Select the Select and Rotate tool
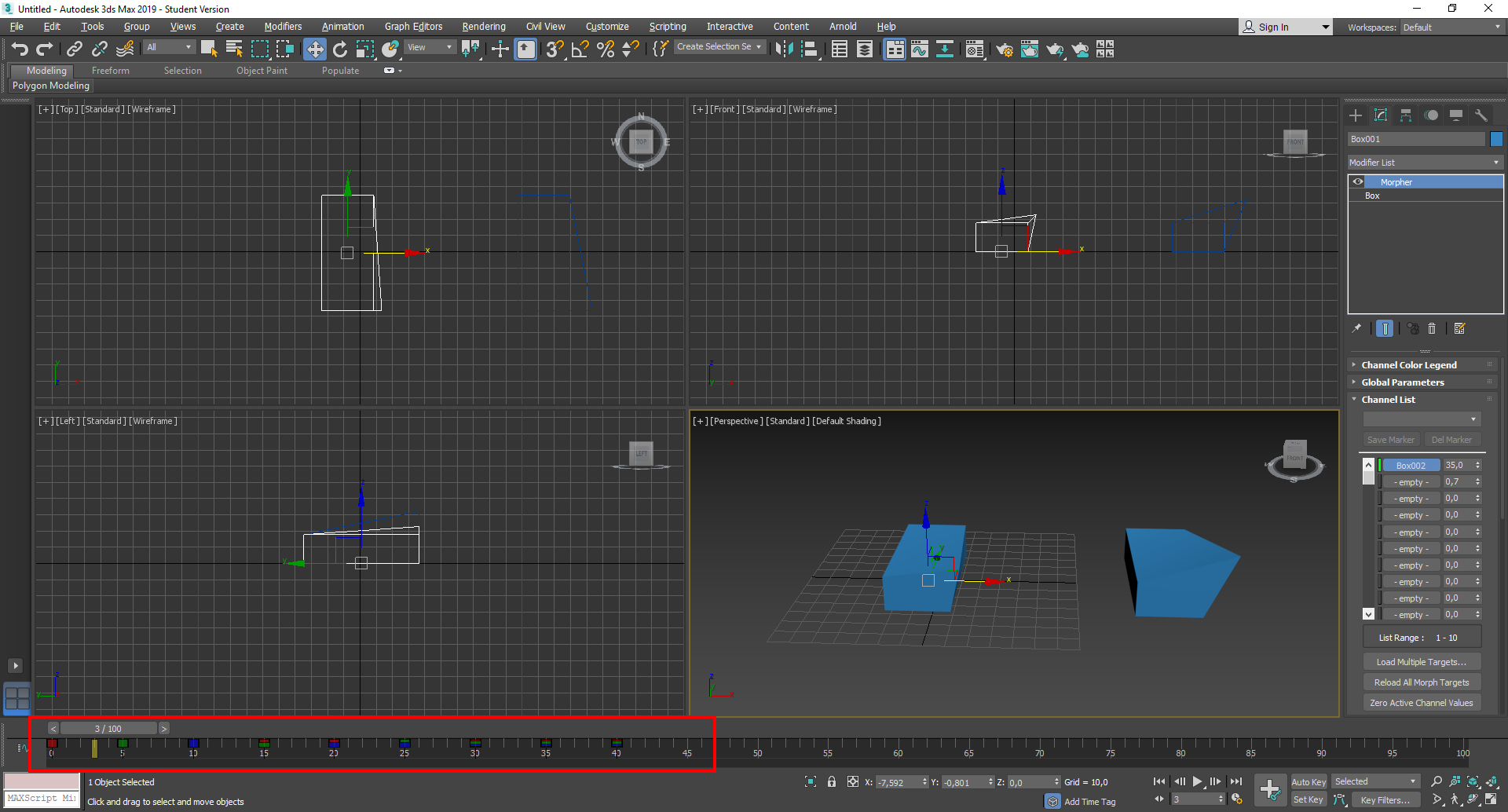 340,49
